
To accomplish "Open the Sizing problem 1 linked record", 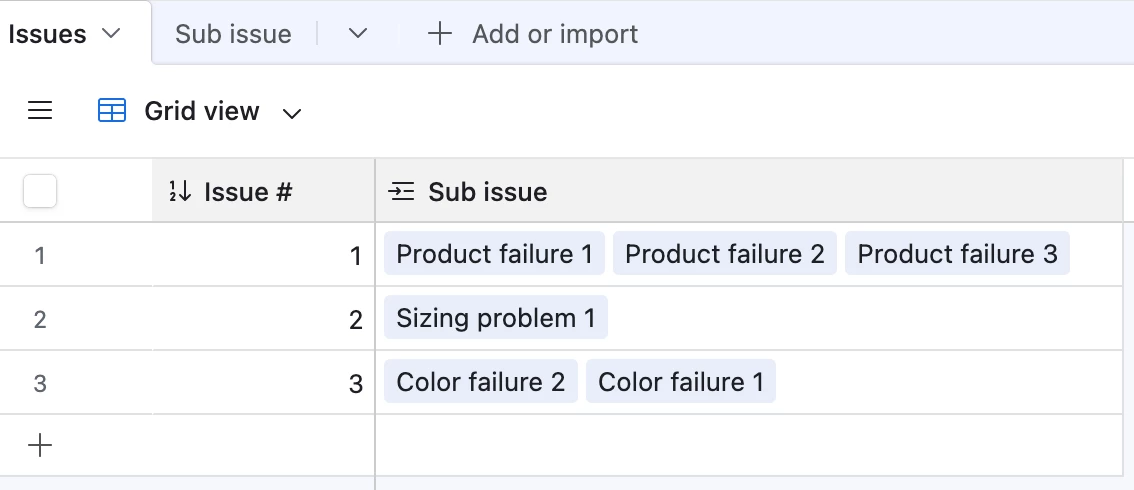I will pyautogui.click(x=495, y=318).
